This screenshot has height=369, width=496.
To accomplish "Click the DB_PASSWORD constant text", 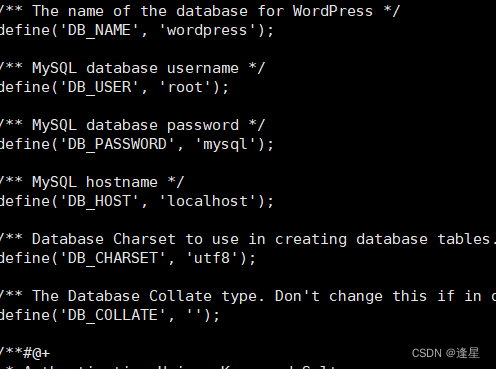I will (x=117, y=145).
